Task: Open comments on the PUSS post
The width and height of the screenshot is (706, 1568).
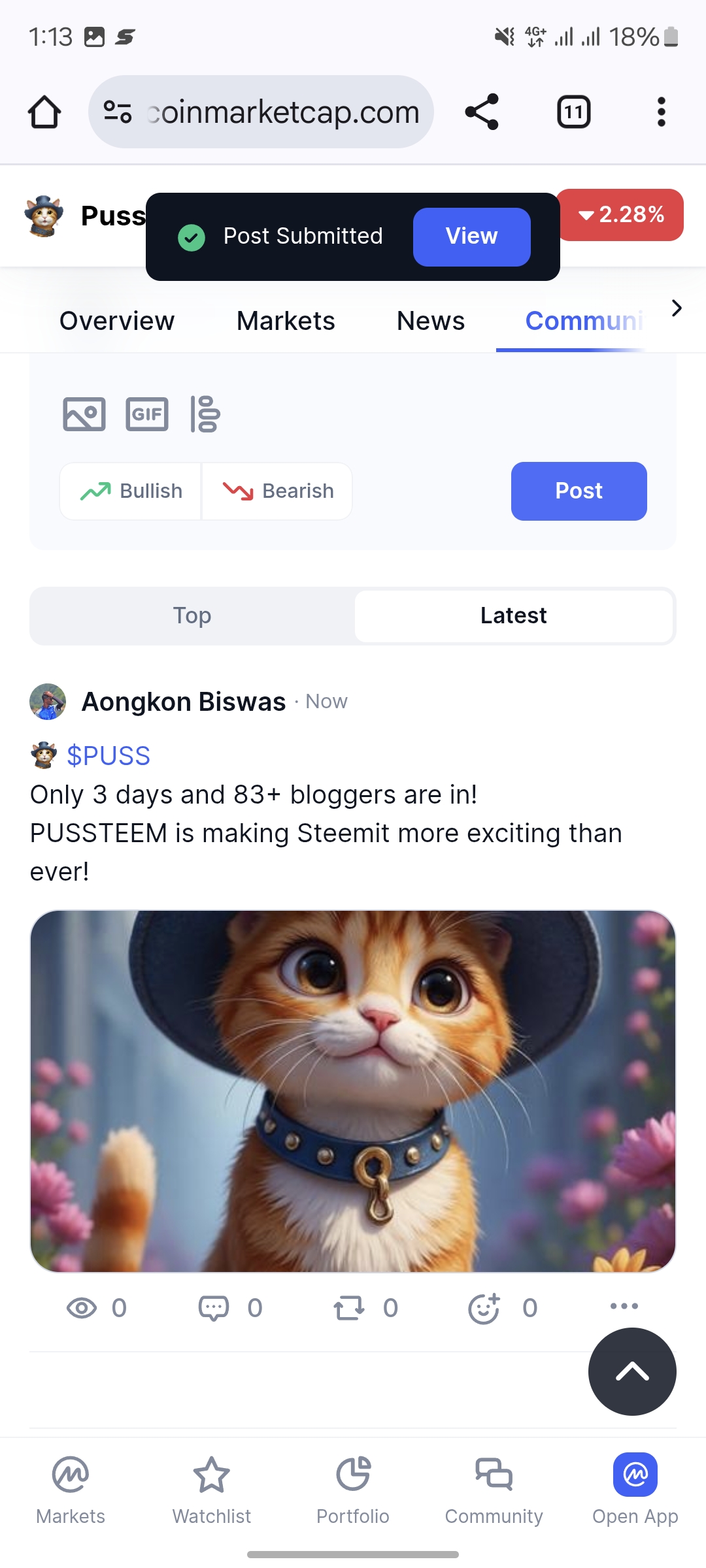Action: click(x=214, y=1308)
